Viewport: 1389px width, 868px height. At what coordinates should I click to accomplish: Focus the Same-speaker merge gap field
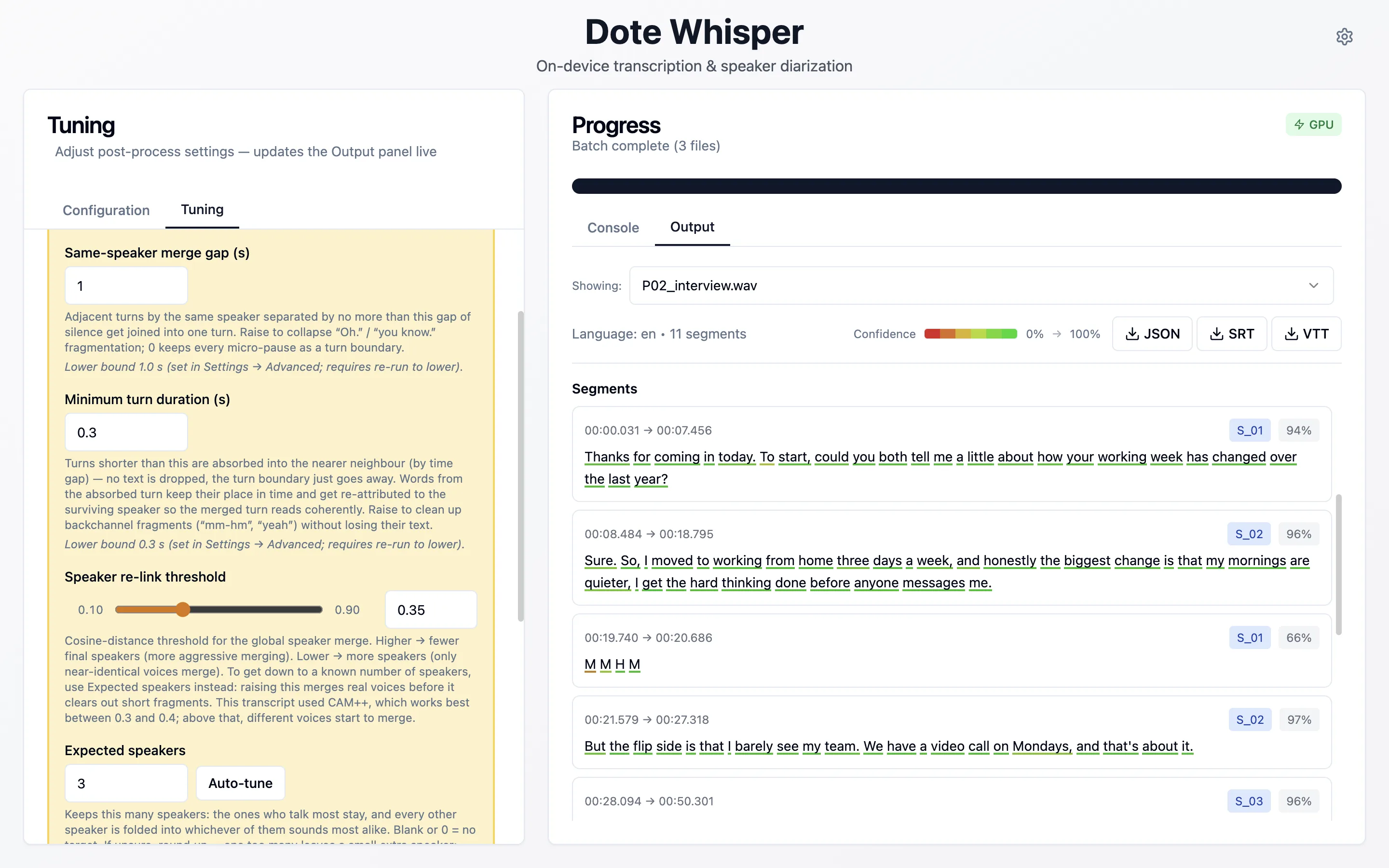point(126,285)
